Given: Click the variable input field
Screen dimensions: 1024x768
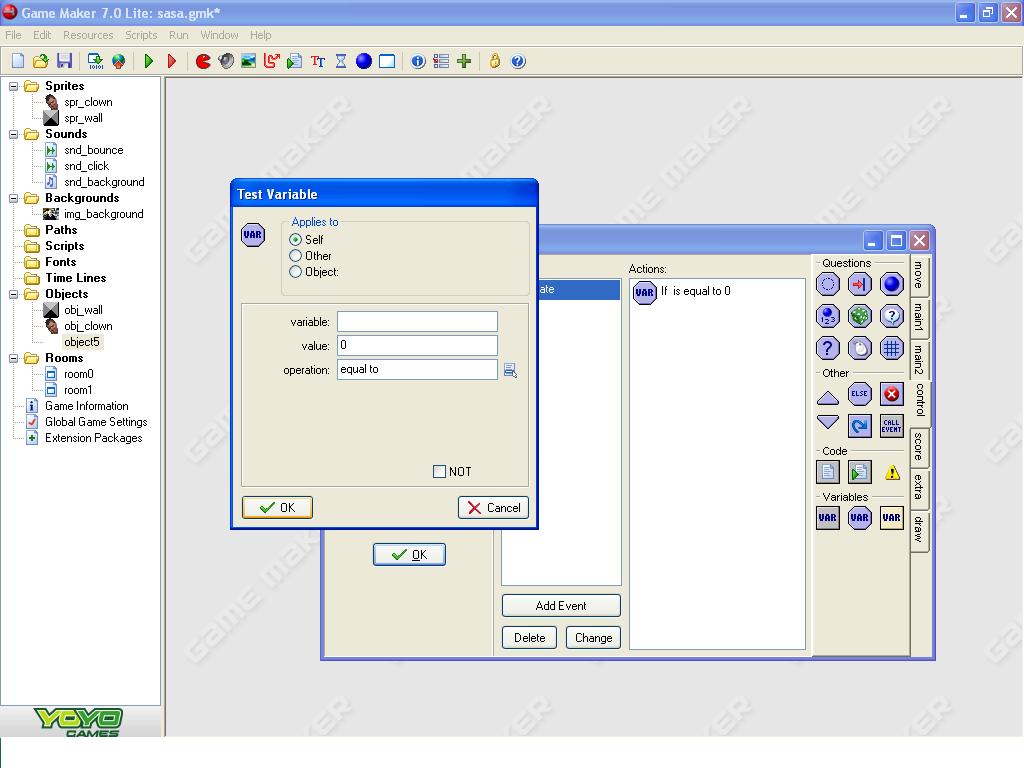Looking at the screenshot, I should (417, 321).
